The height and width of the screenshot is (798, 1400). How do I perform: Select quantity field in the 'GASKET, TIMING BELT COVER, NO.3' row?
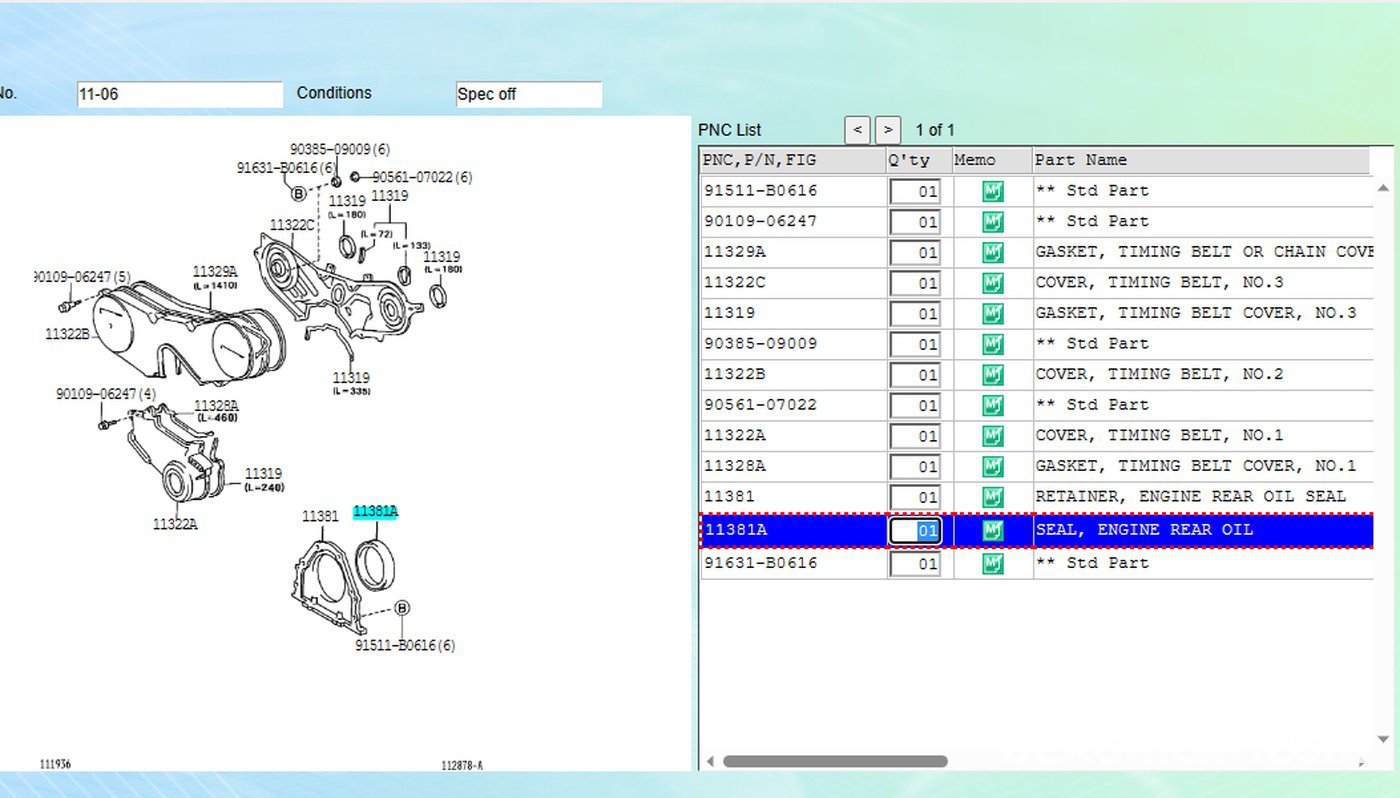click(x=915, y=313)
